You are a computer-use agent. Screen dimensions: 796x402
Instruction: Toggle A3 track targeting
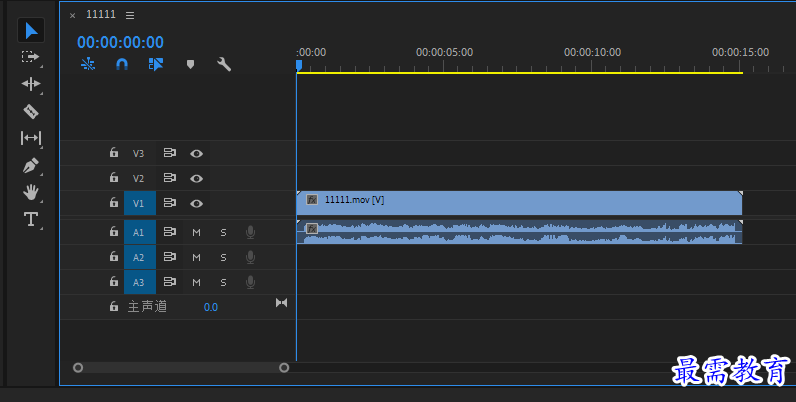click(140, 282)
